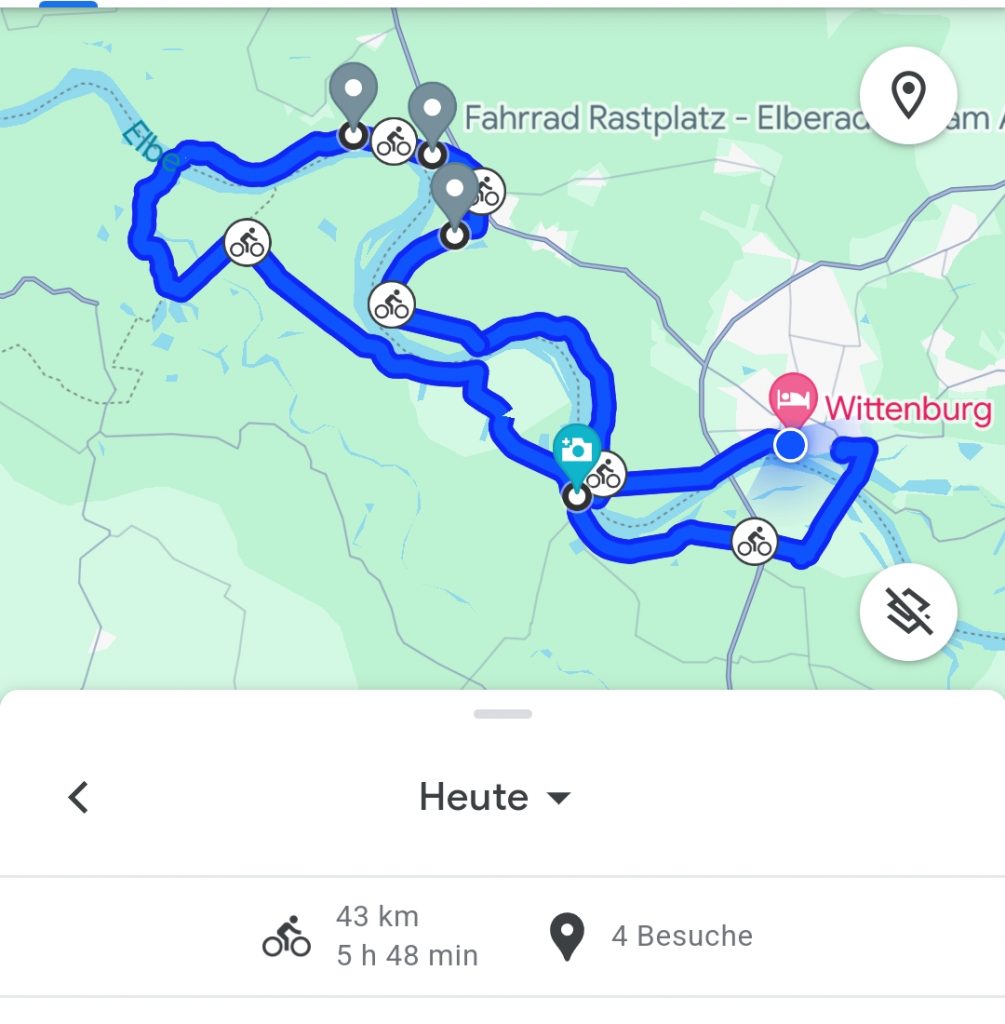Click the dropdown arrow next to Heute

coord(558,797)
